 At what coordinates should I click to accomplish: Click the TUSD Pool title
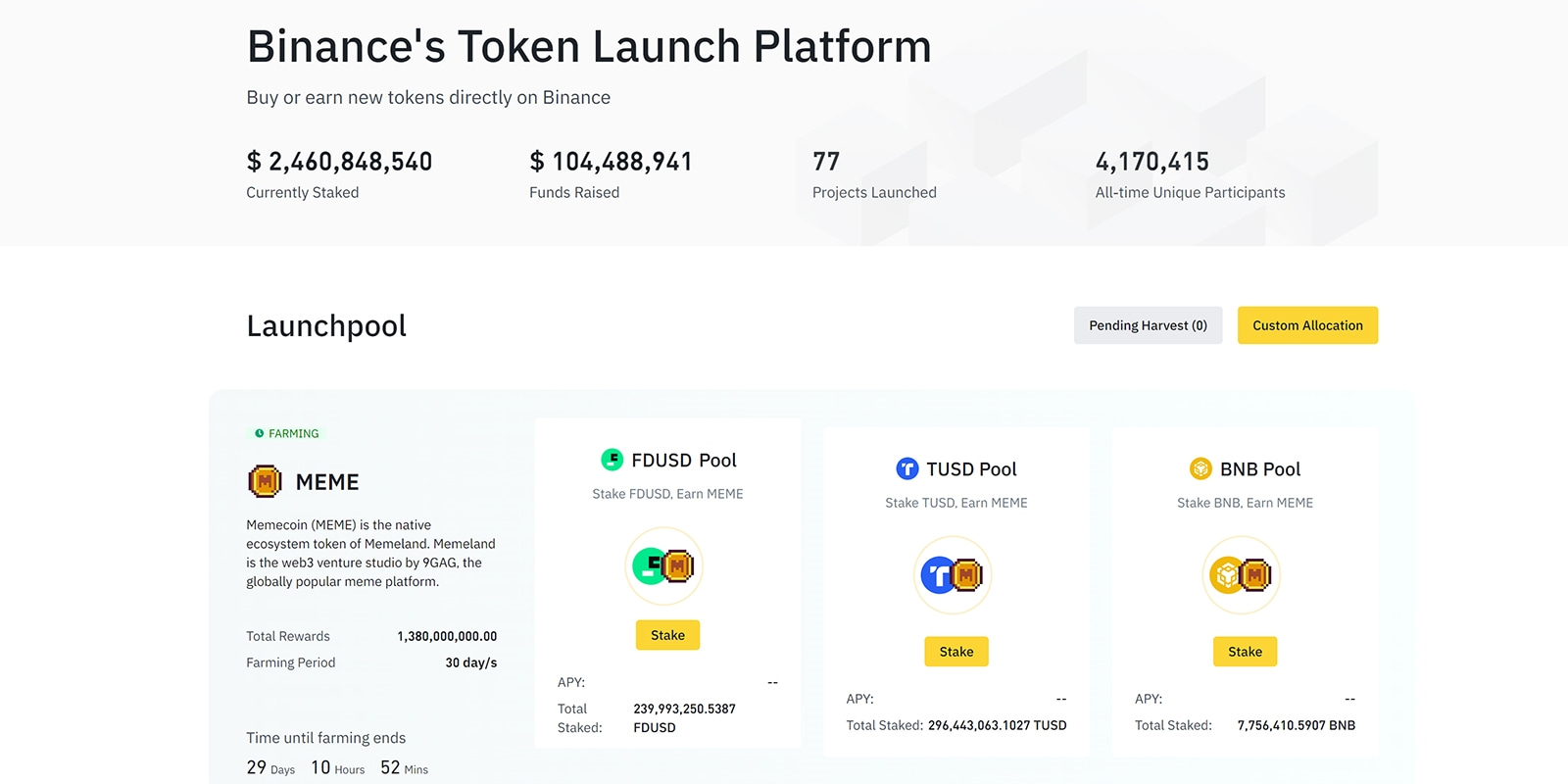coord(971,469)
